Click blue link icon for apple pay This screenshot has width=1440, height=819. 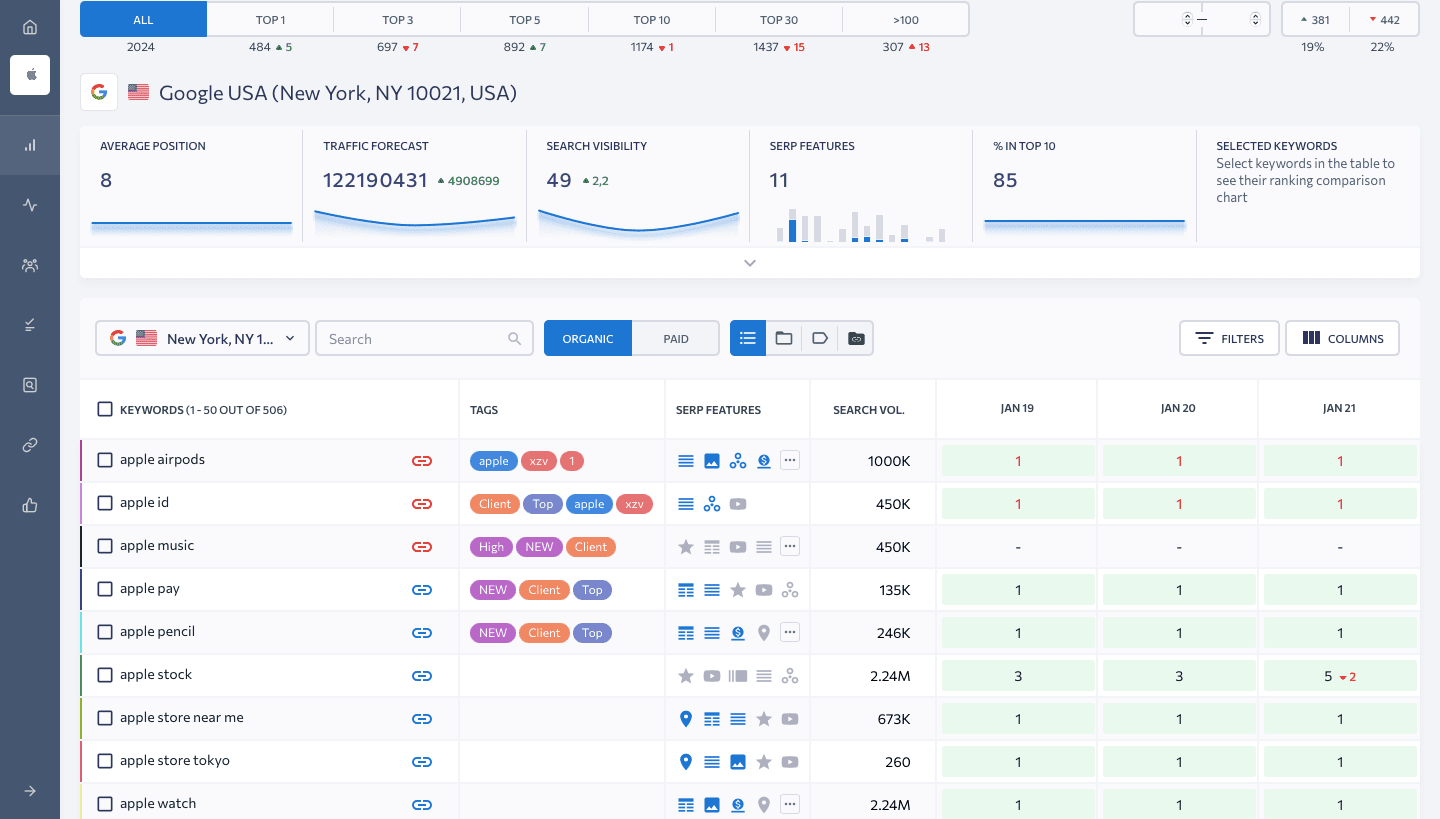tap(422, 590)
